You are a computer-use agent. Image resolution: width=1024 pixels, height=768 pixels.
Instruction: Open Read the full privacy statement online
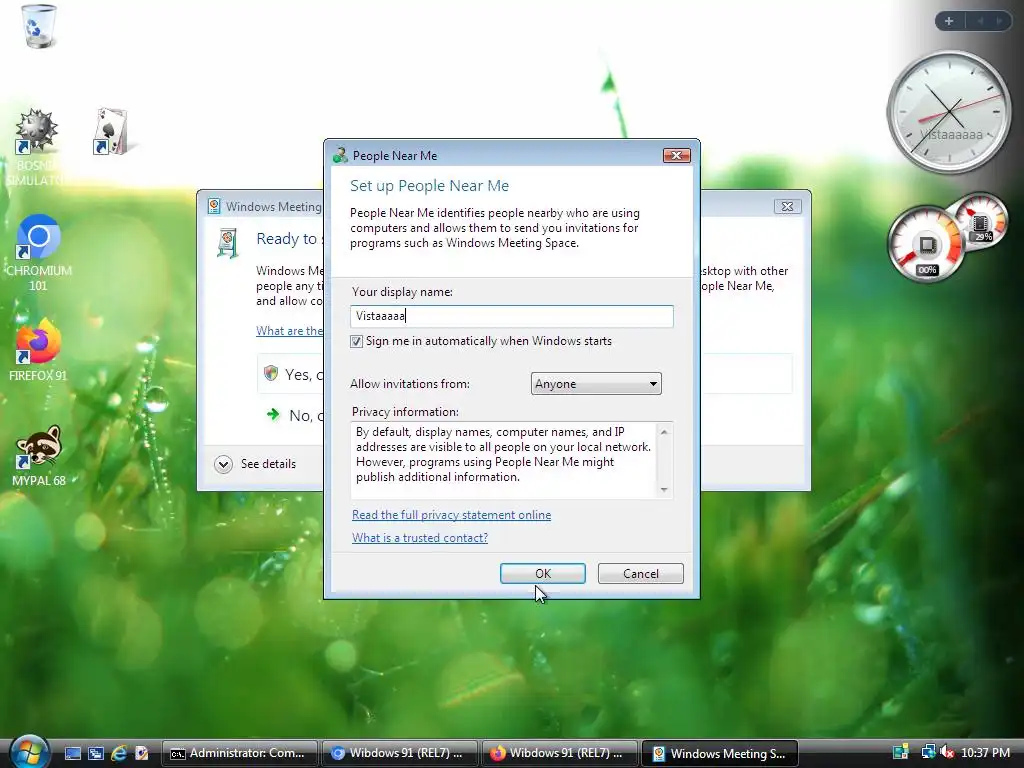coord(451,515)
